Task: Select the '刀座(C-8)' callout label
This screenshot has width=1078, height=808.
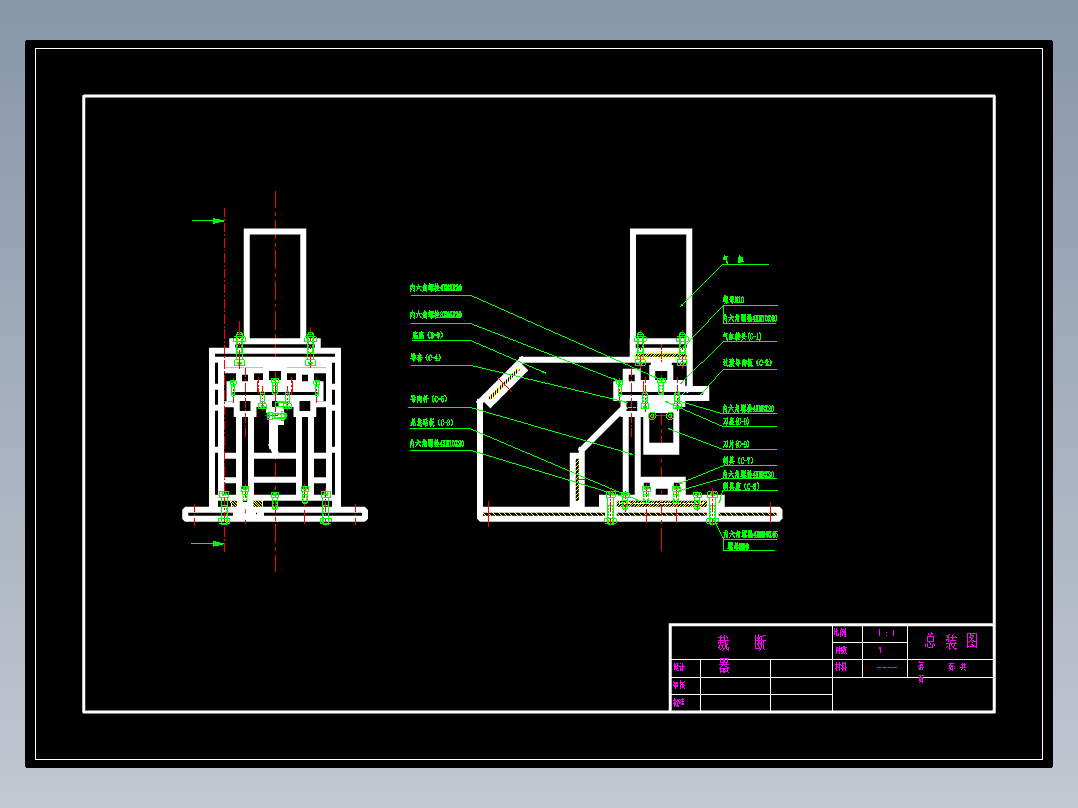Action: (x=736, y=422)
